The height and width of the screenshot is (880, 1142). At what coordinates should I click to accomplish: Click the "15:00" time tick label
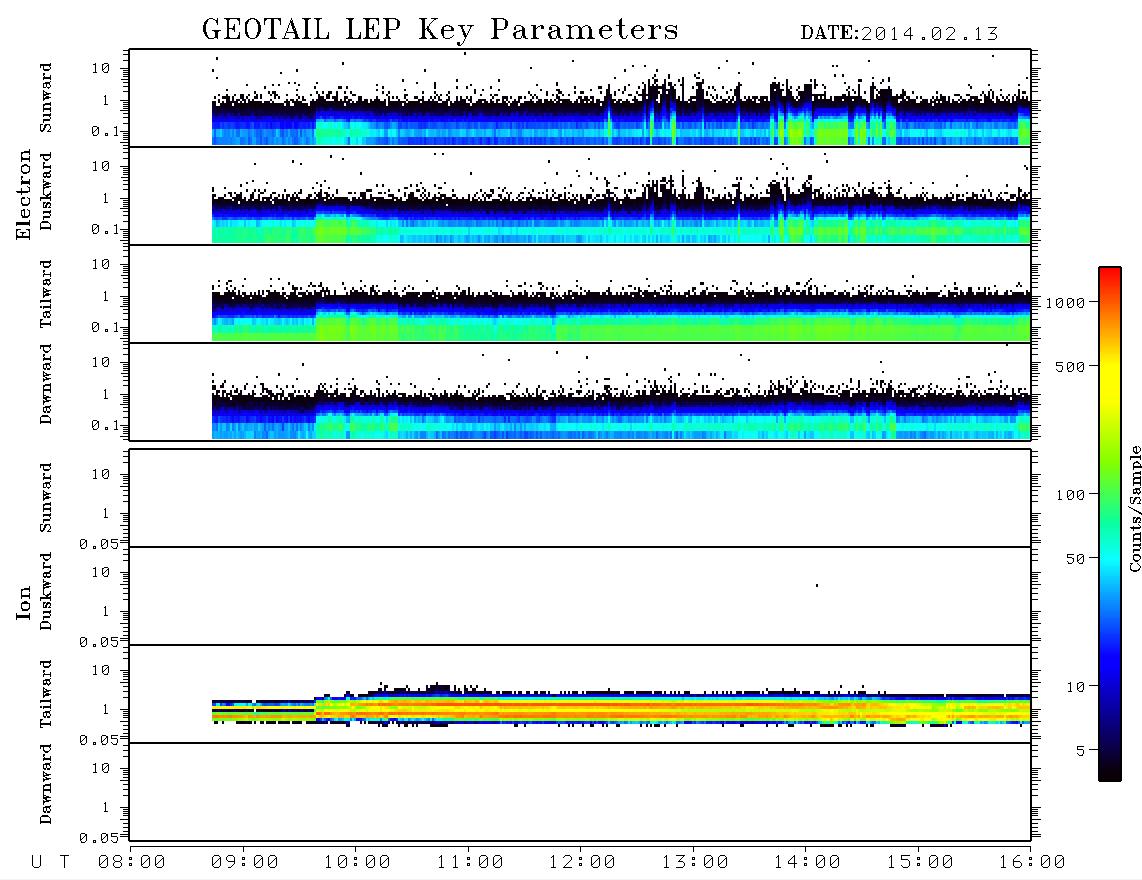(x=920, y=863)
